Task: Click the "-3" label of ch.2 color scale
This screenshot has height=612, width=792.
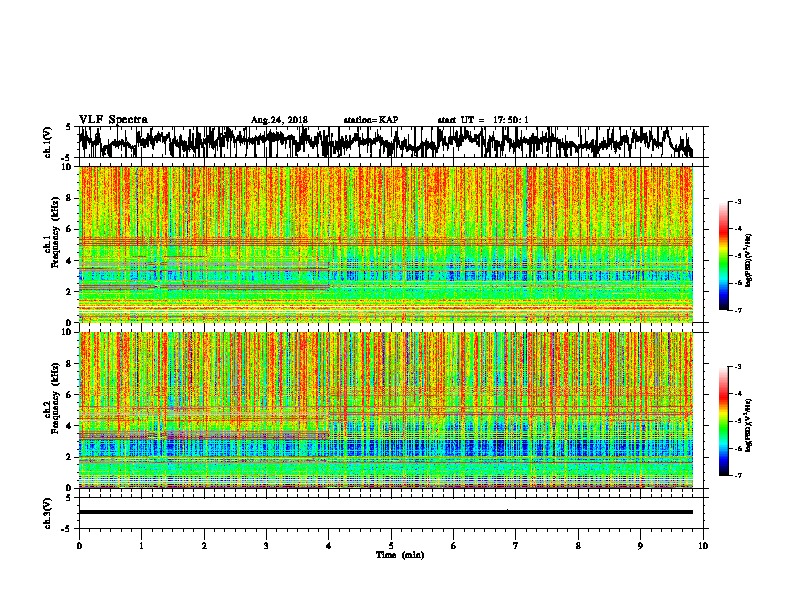Action: (737, 367)
